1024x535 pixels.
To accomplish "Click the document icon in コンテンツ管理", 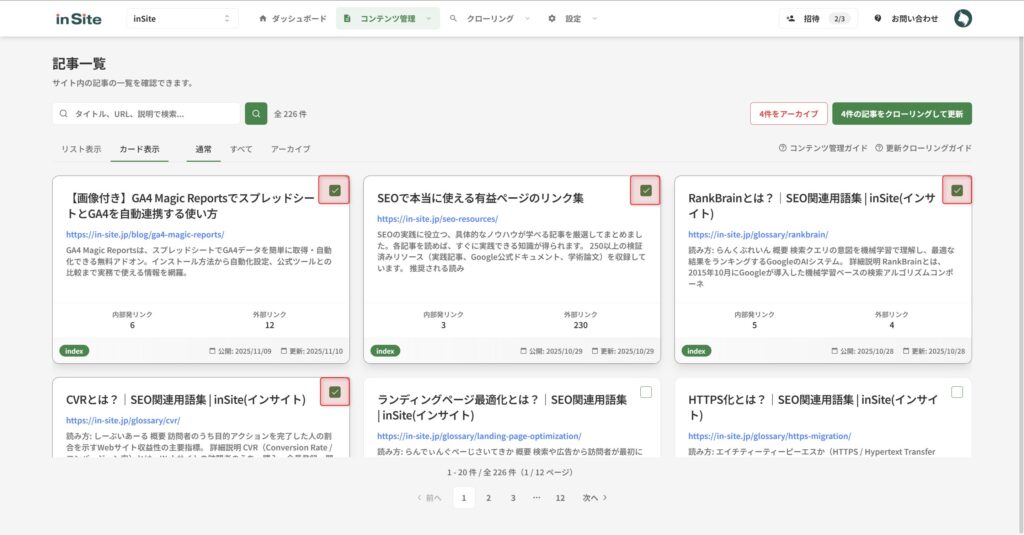I will 347,19.
